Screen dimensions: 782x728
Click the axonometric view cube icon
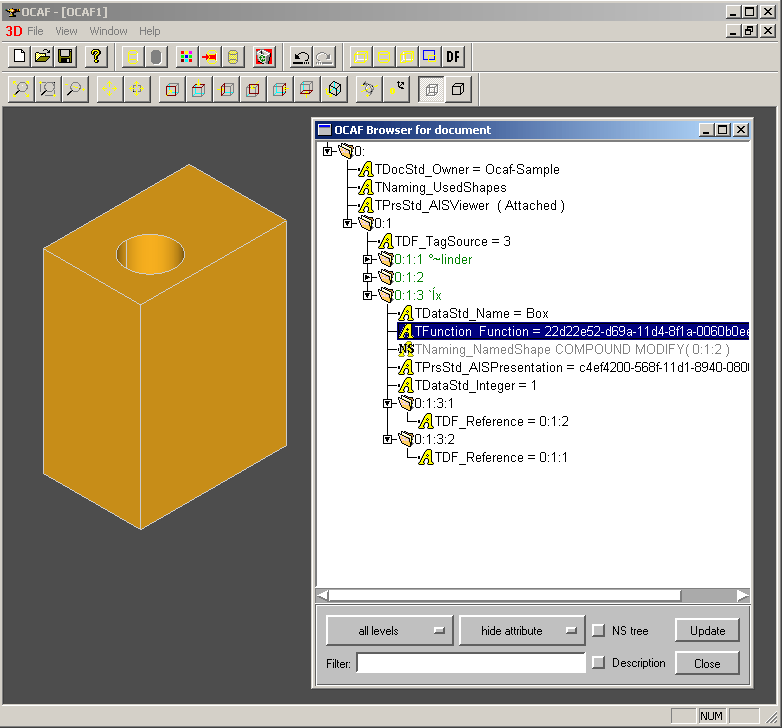tap(335, 90)
